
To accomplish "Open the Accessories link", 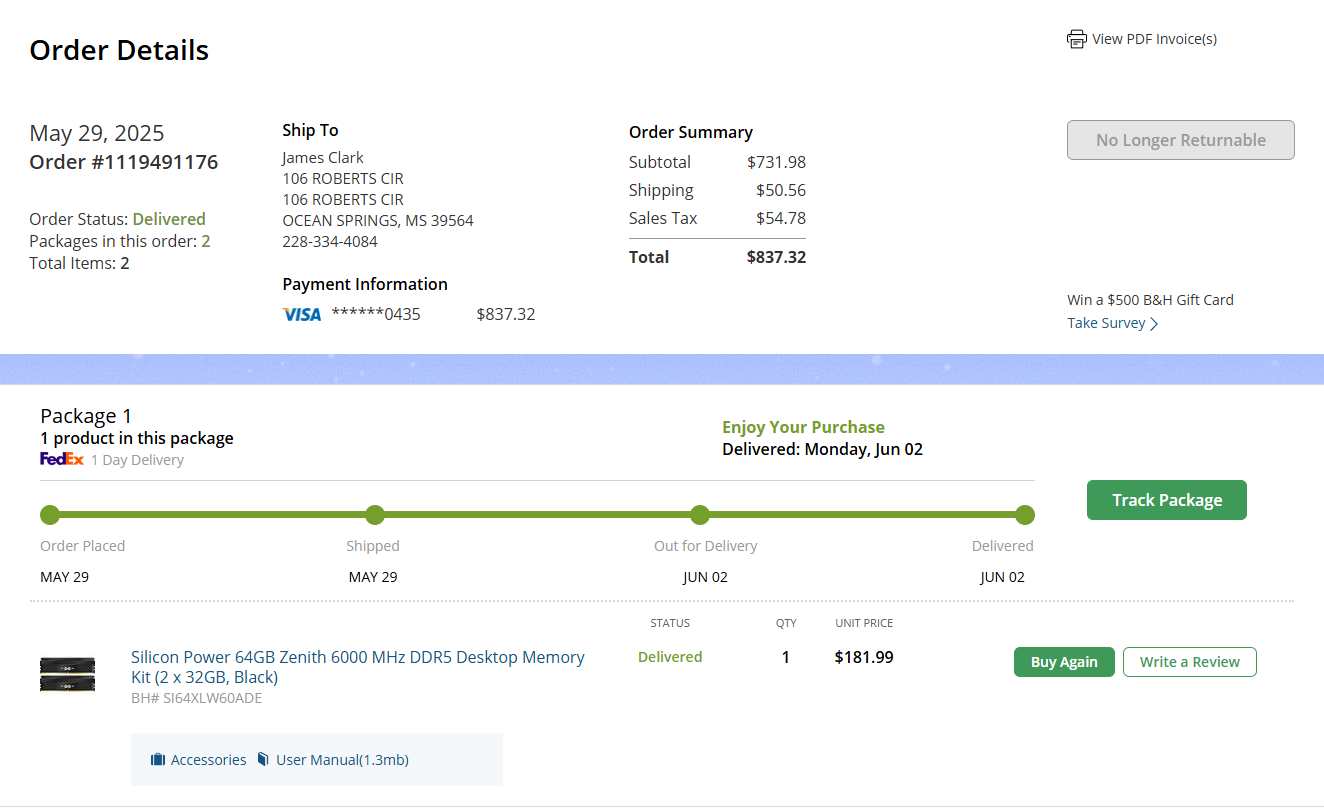I will 208,760.
